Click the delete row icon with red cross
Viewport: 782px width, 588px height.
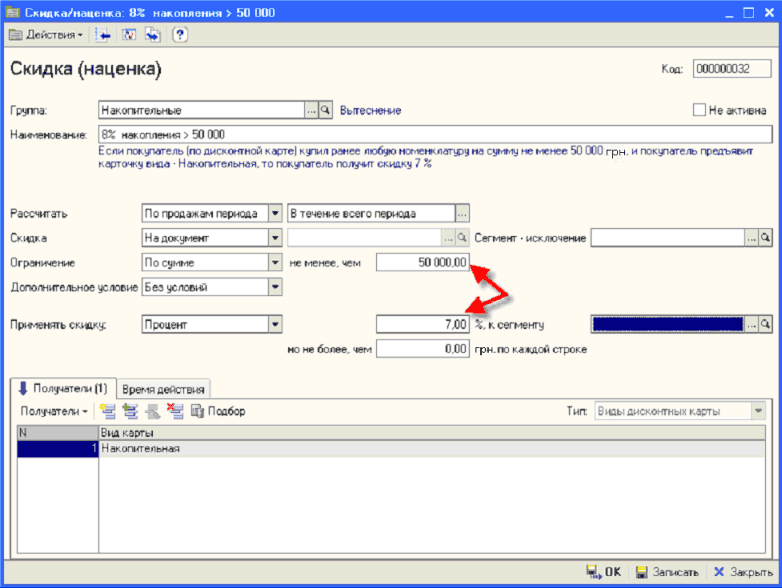[174, 411]
